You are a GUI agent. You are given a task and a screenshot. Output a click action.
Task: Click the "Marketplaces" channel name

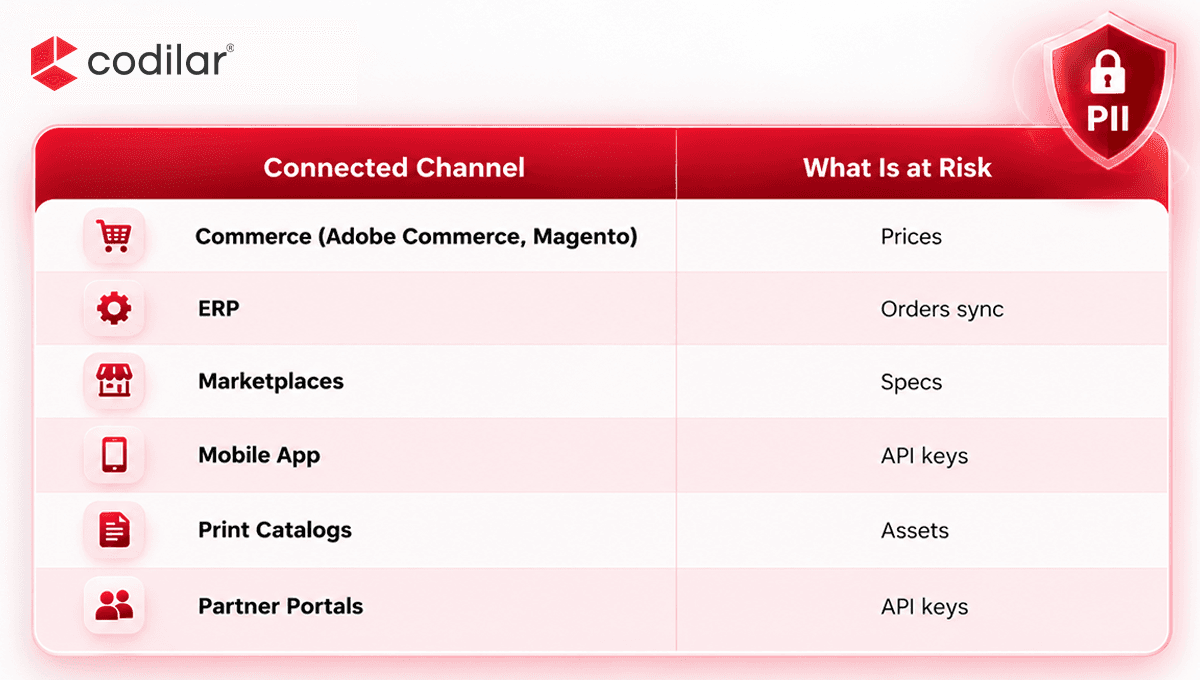[x=271, y=381]
